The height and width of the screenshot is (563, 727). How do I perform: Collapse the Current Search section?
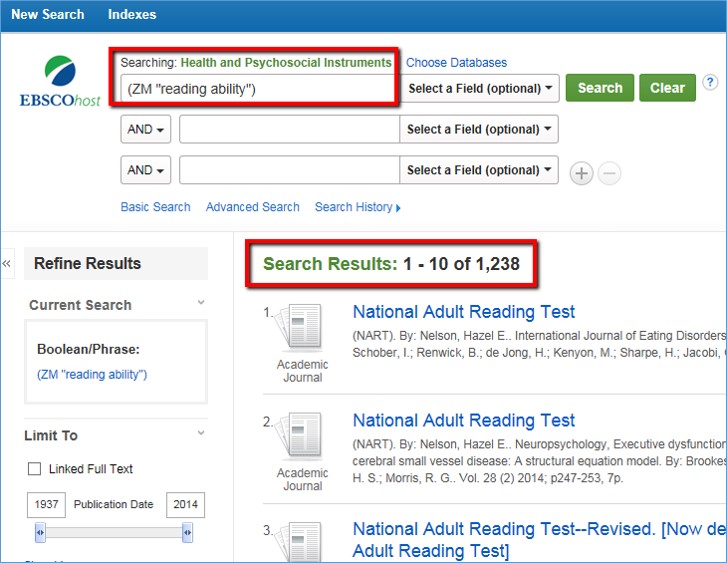coord(201,302)
